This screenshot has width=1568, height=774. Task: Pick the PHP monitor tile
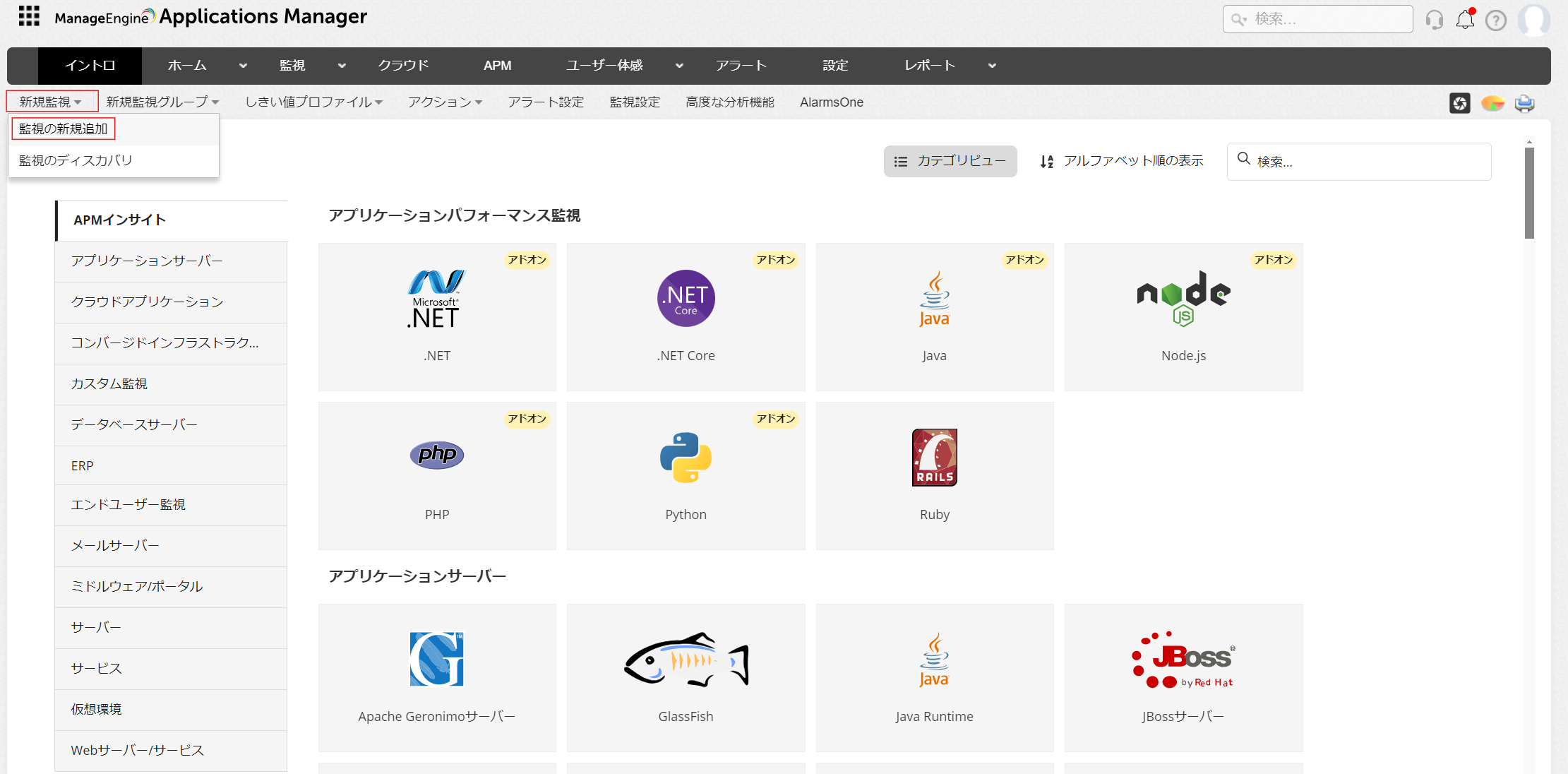(x=437, y=475)
